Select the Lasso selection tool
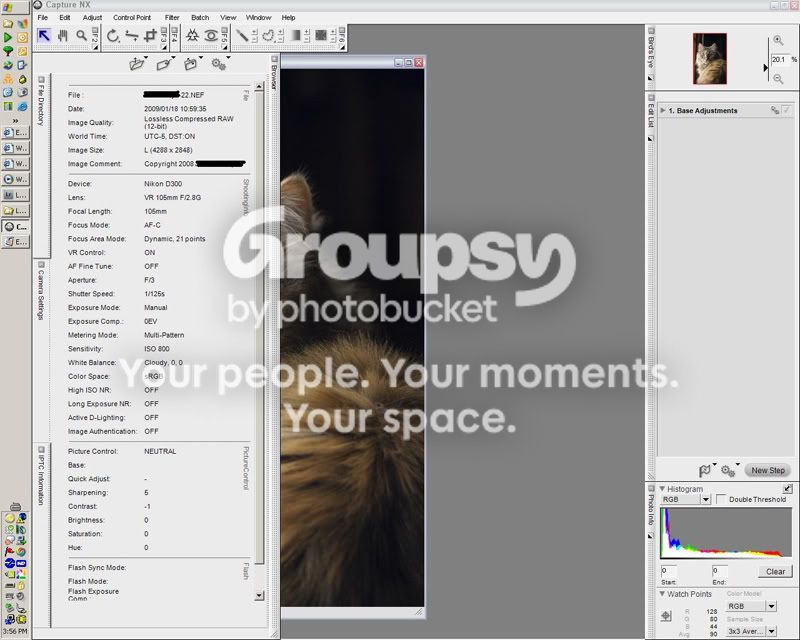Screen dimensions: 800x640 (268, 35)
